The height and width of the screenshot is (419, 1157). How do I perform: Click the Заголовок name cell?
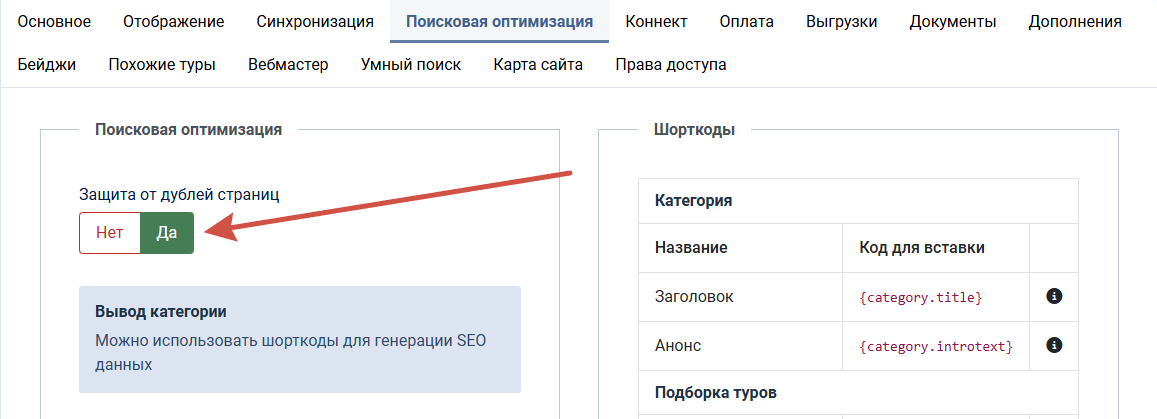point(740,297)
